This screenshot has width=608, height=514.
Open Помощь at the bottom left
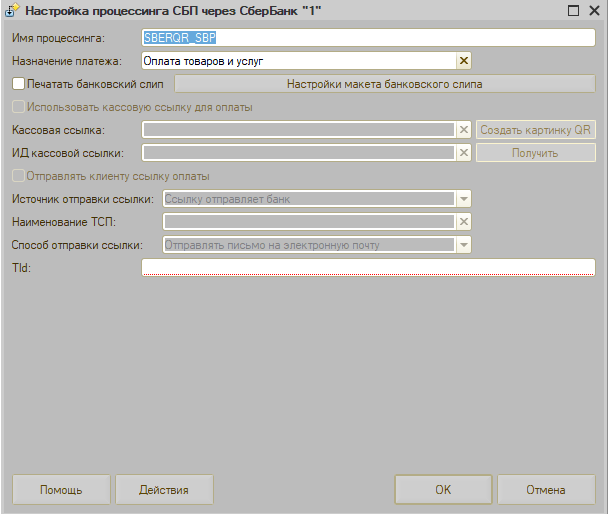tap(61, 490)
